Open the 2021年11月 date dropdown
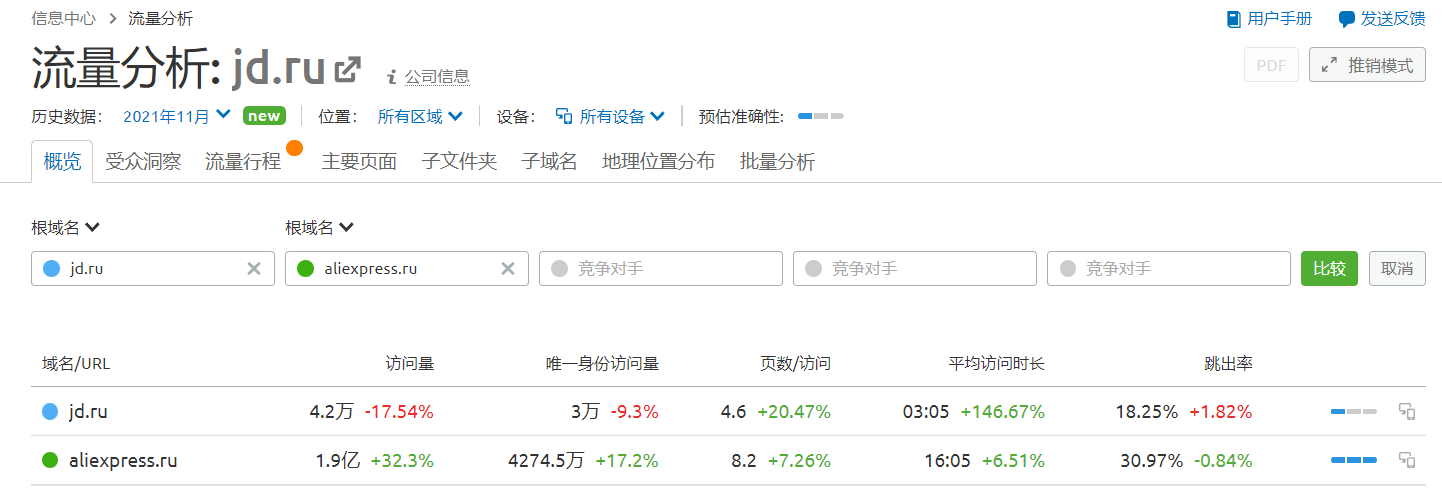The height and width of the screenshot is (490, 1442). 177,116
